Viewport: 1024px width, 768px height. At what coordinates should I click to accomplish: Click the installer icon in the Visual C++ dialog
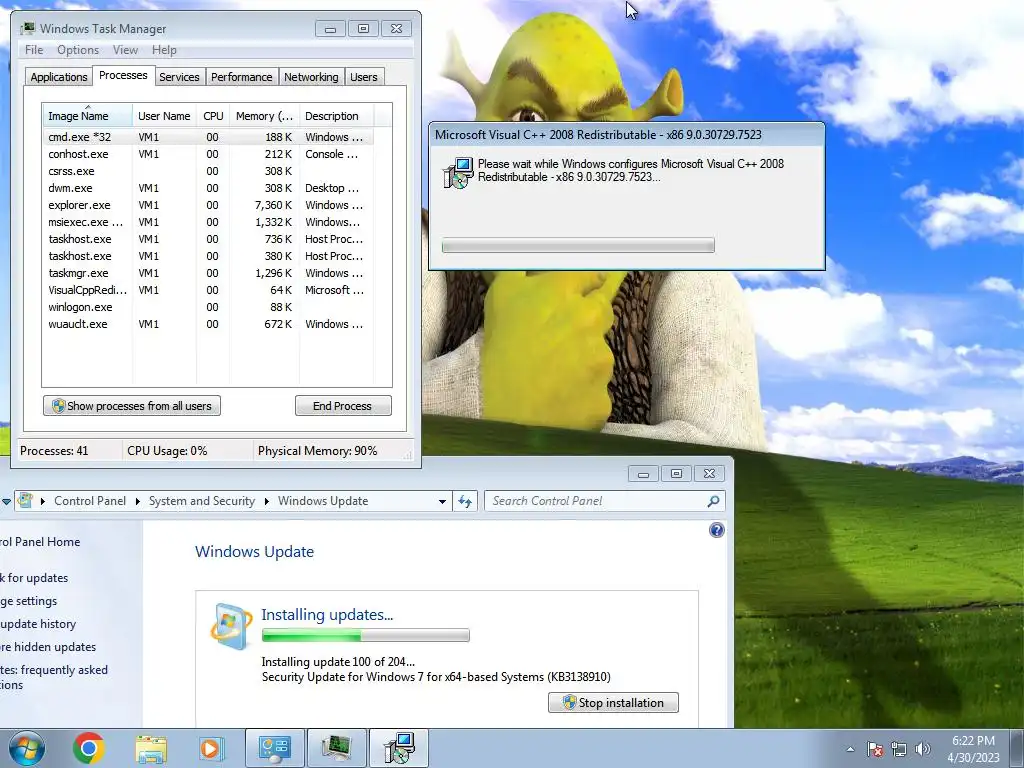pos(458,173)
